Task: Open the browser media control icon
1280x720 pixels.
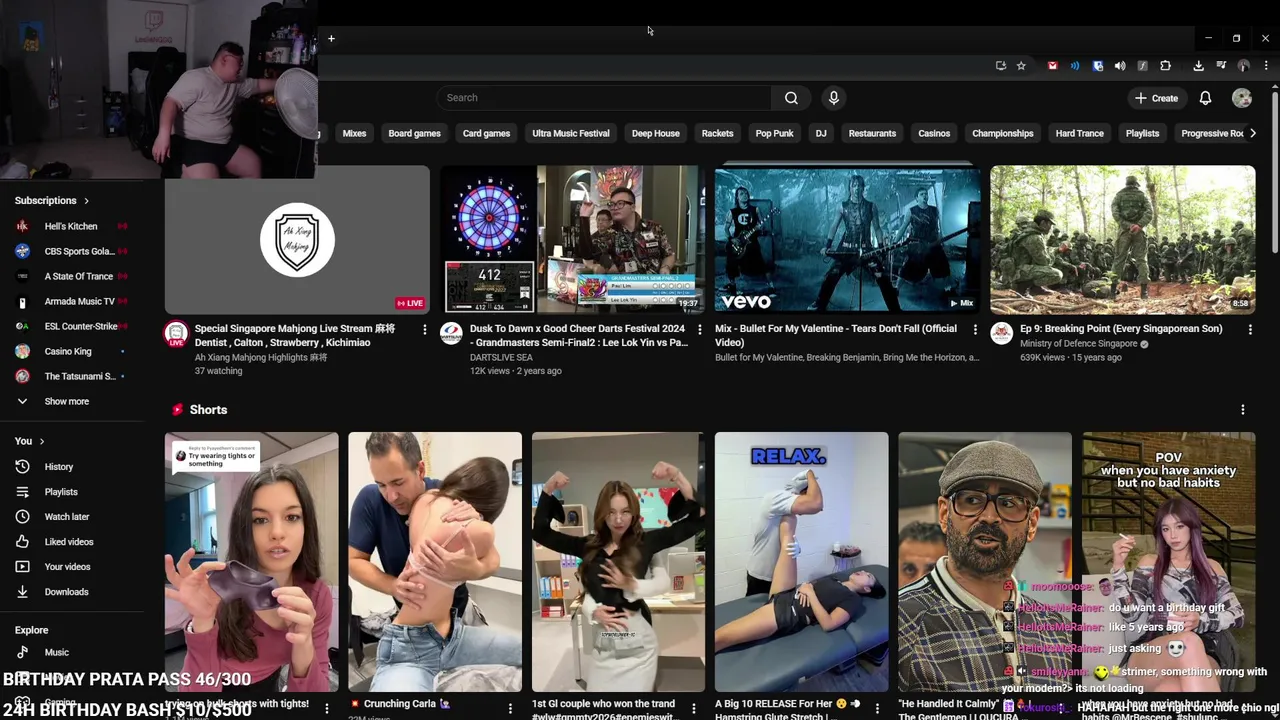Action: (1221, 66)
